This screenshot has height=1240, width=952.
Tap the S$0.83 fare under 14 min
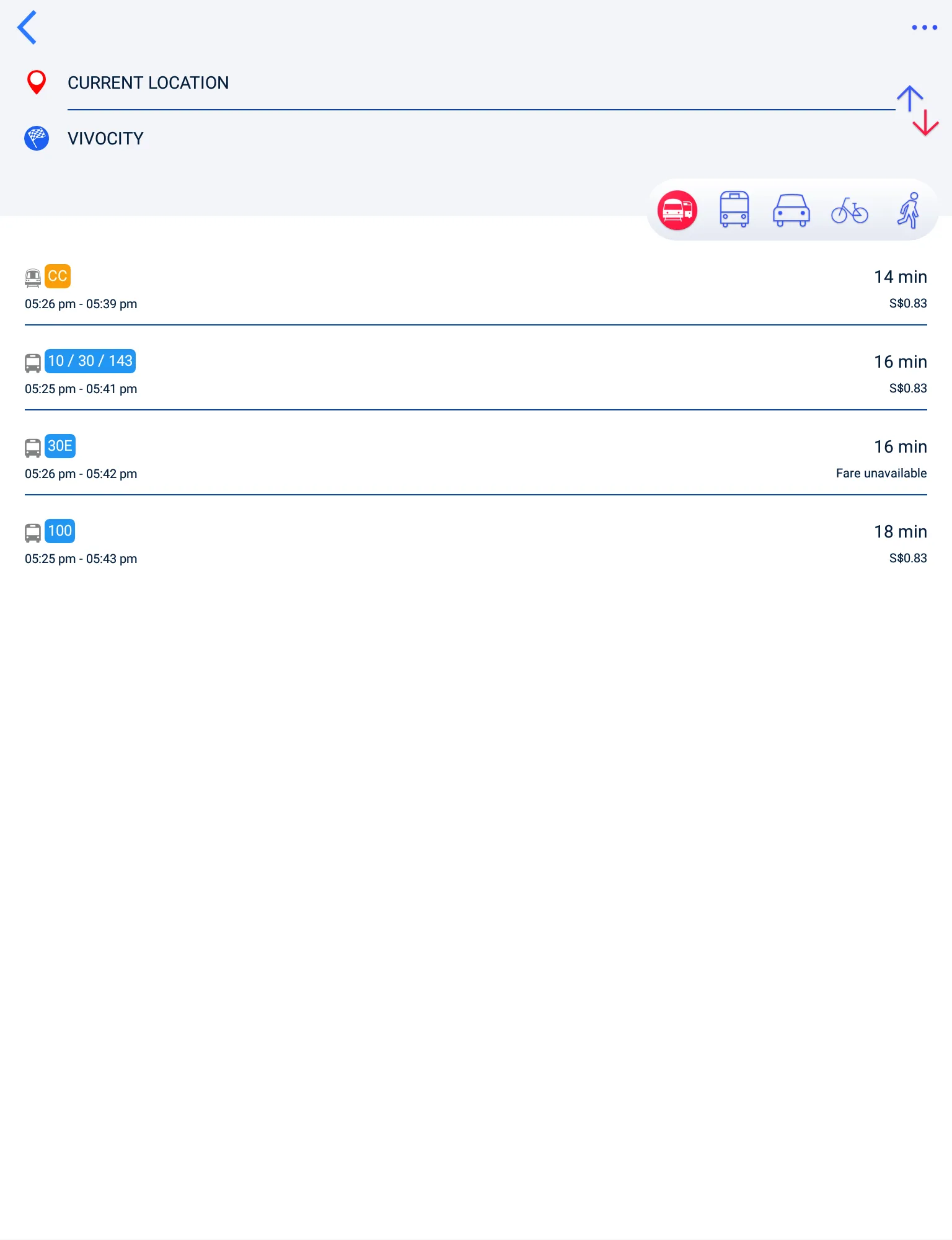[908, 303]
